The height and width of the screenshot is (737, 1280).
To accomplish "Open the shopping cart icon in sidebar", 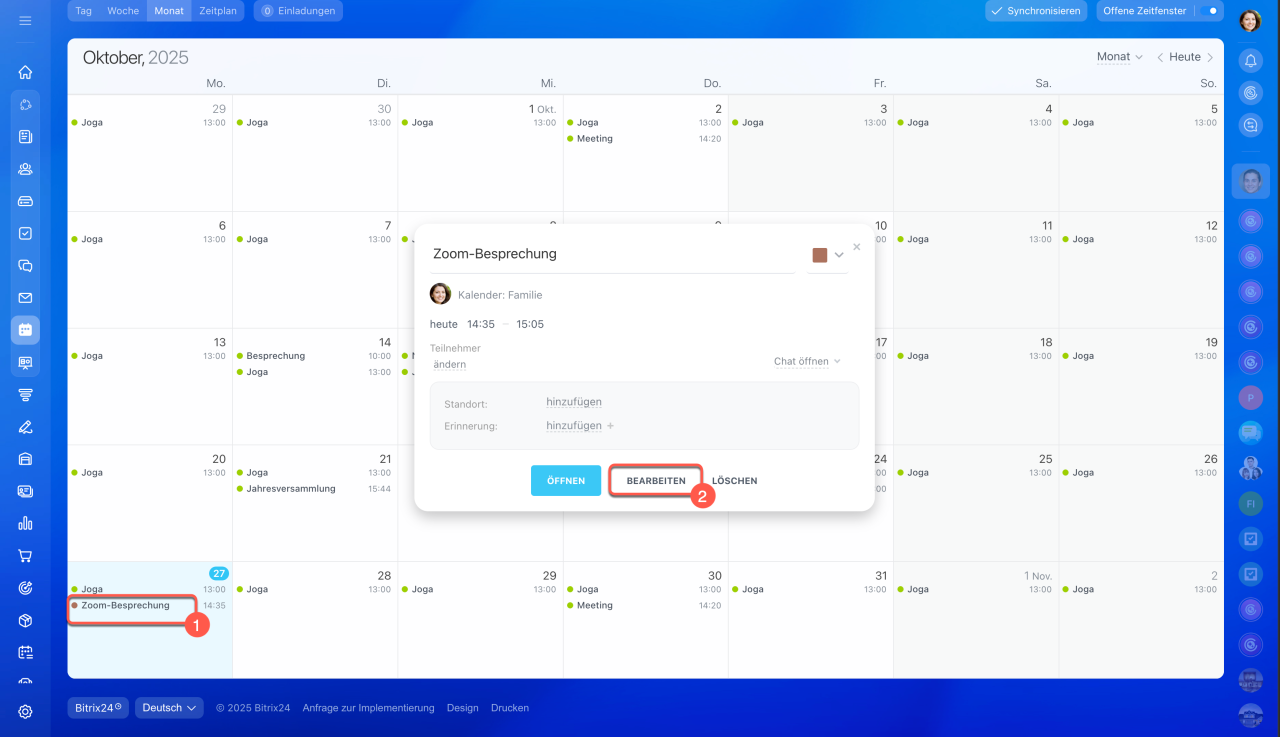I will coord(25,556).
